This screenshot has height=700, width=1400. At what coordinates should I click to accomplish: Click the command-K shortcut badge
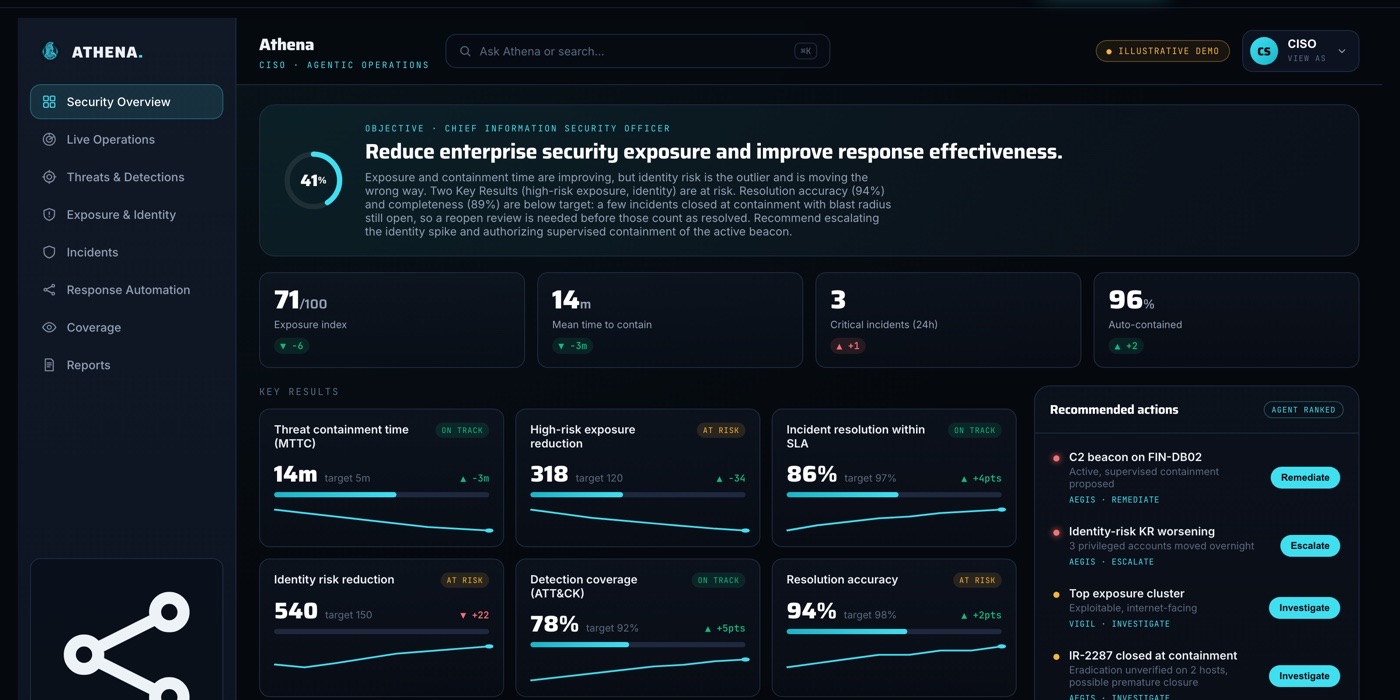click(x=805, y=51)
